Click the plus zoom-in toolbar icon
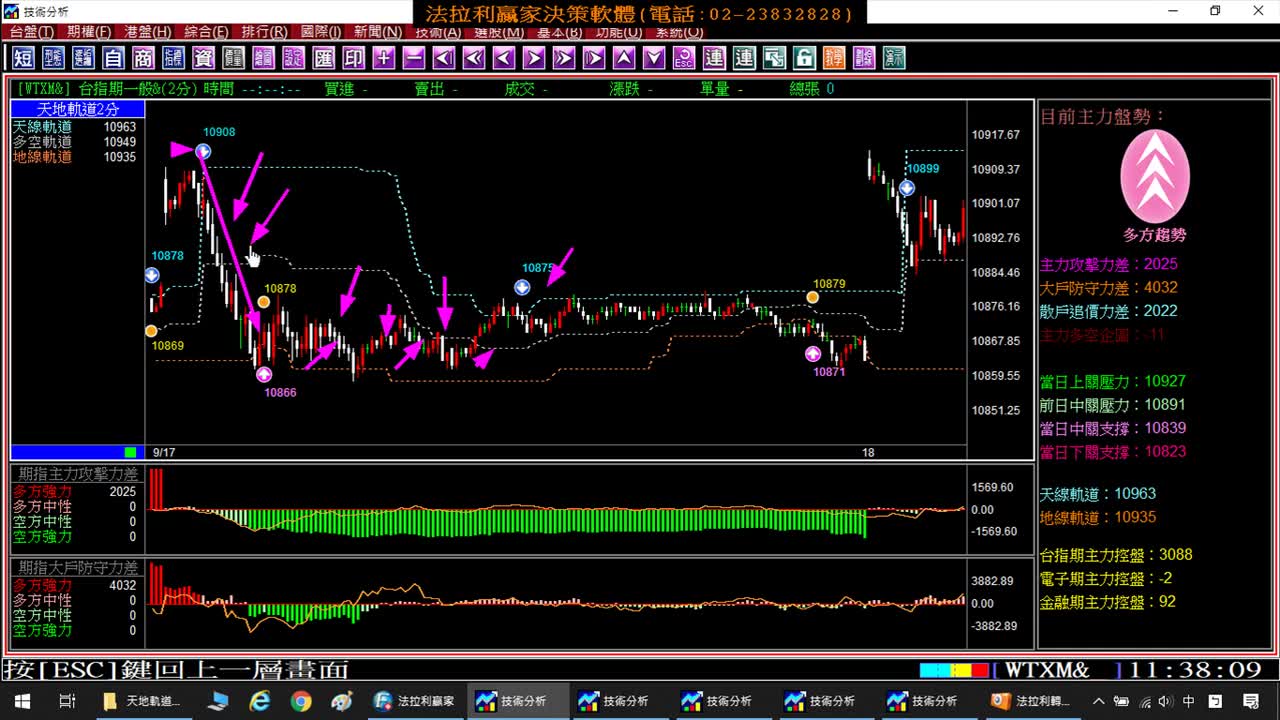The image size is (1280, 720). 384,58
